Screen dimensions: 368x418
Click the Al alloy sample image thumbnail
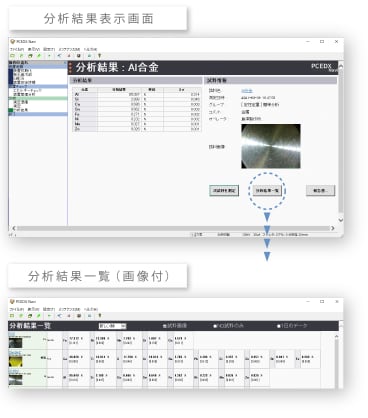pyautogui.click(x=271, y=146)
